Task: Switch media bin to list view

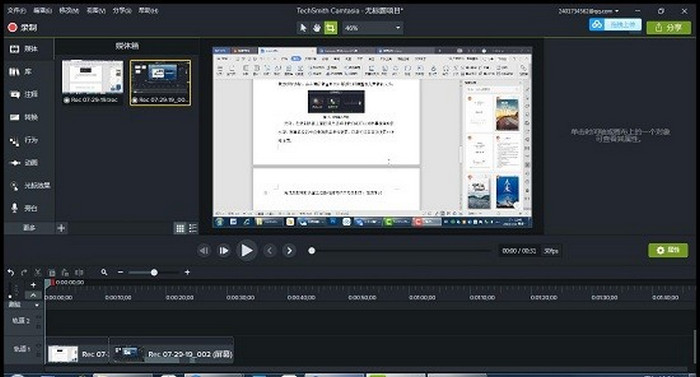Action: (x=193, y=228)
